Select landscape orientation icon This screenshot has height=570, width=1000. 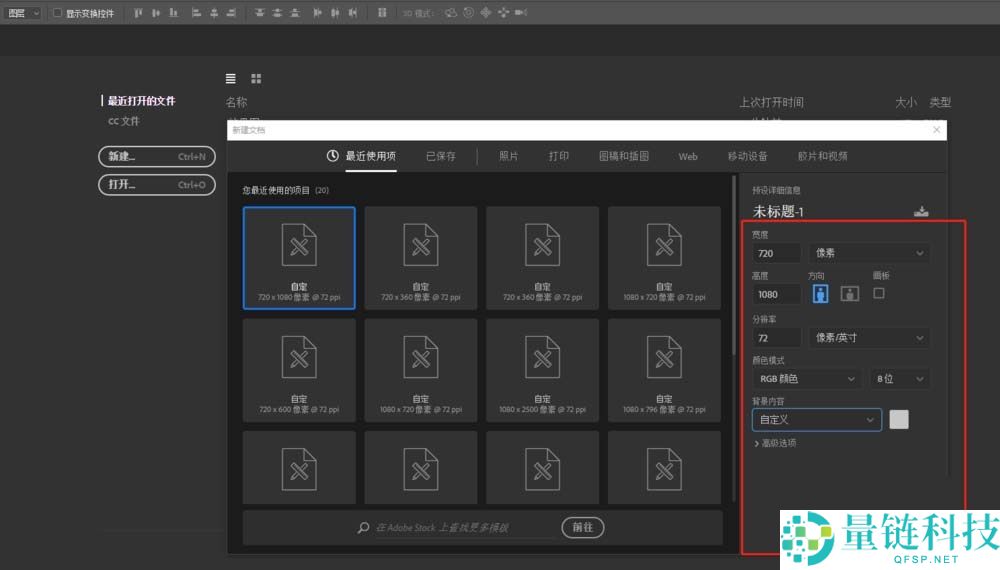pyautogui.click(x=849, y=293)
